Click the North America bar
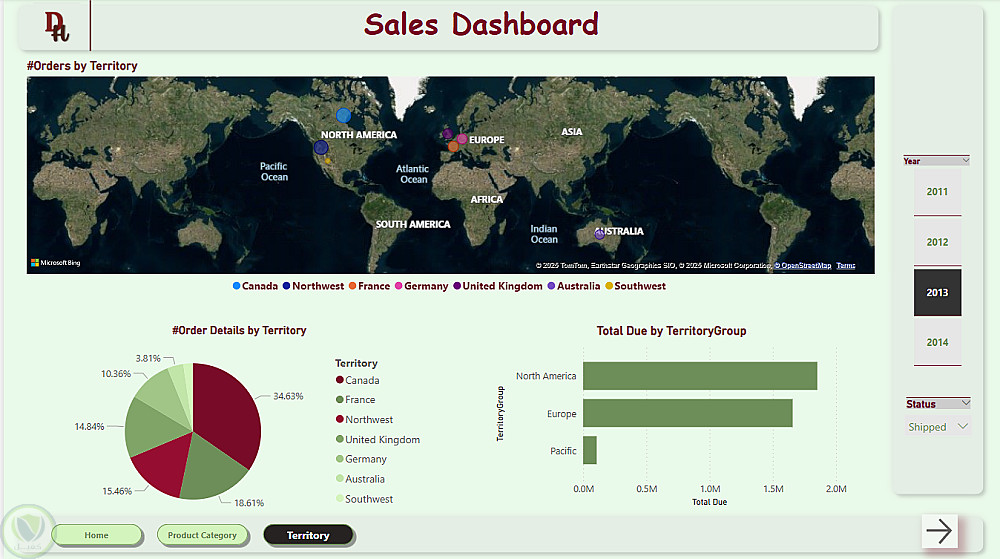The width and height of the screenshot is (1000, 559). pyautogui.click(x=700, y=375)
